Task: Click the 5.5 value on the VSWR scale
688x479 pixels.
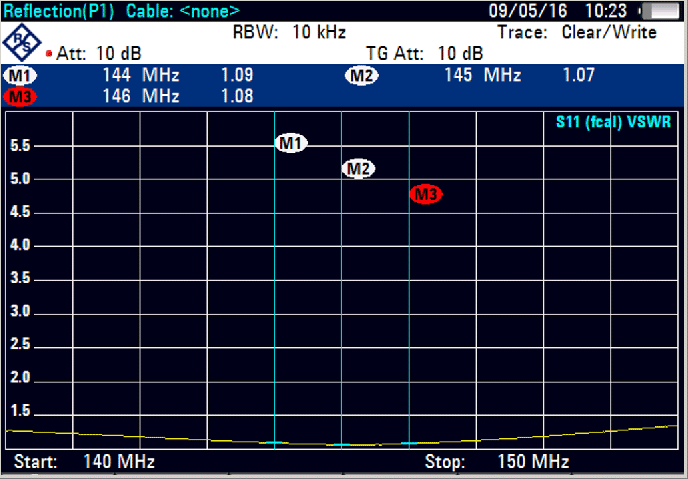Action: click(21, 146)
